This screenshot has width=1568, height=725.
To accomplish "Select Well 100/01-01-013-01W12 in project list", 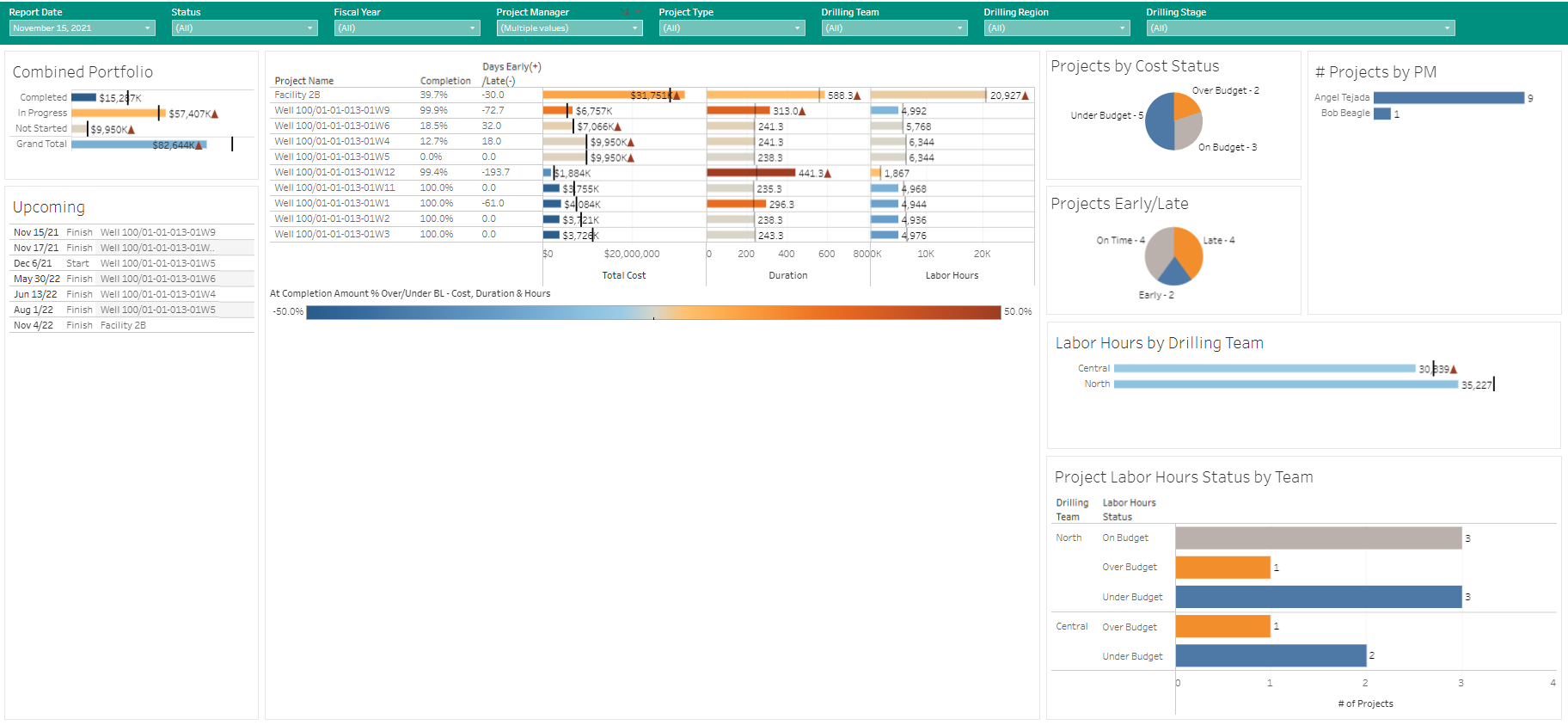I will pos(334,173).
